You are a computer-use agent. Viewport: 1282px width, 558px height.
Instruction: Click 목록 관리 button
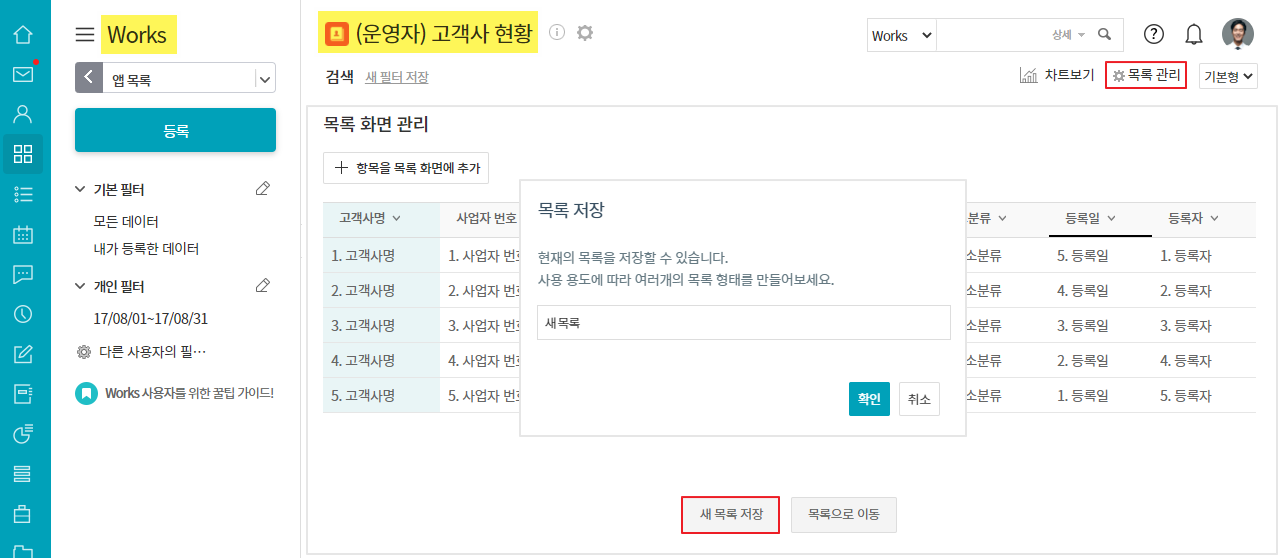[1146, 75]
